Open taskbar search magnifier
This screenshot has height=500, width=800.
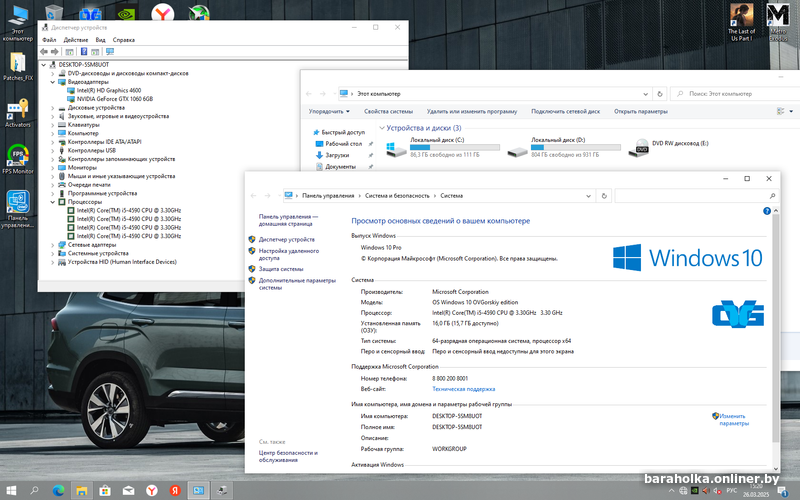point(34,490)
